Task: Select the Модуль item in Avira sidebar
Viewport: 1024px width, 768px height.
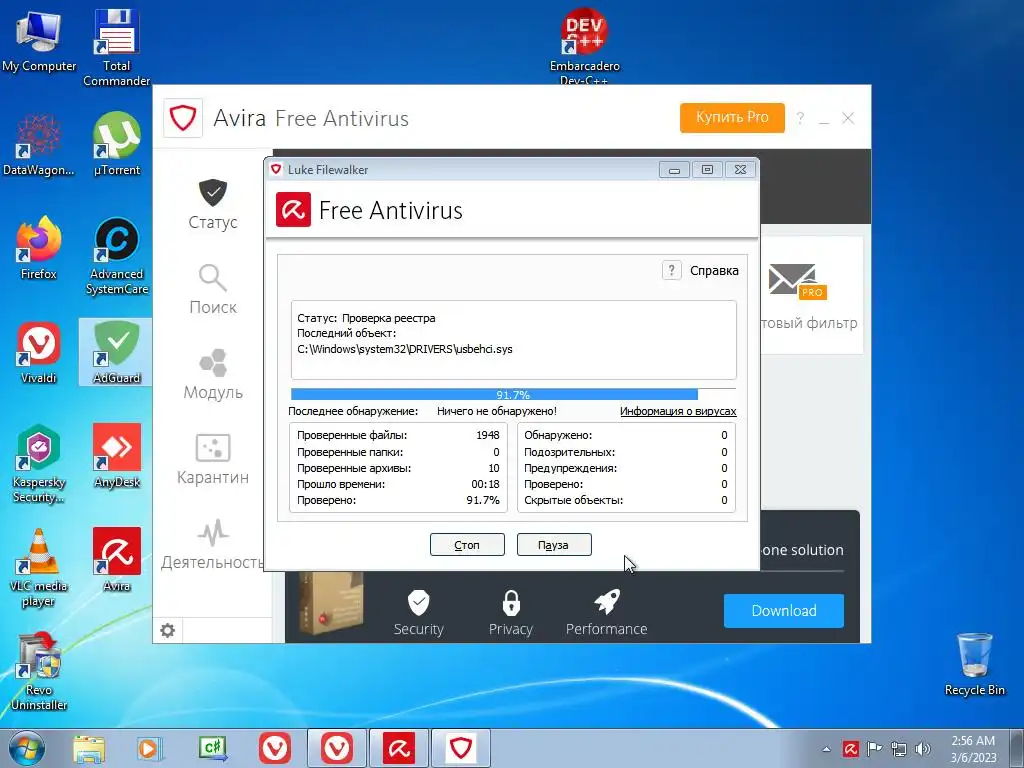Action: click(213, 374)
